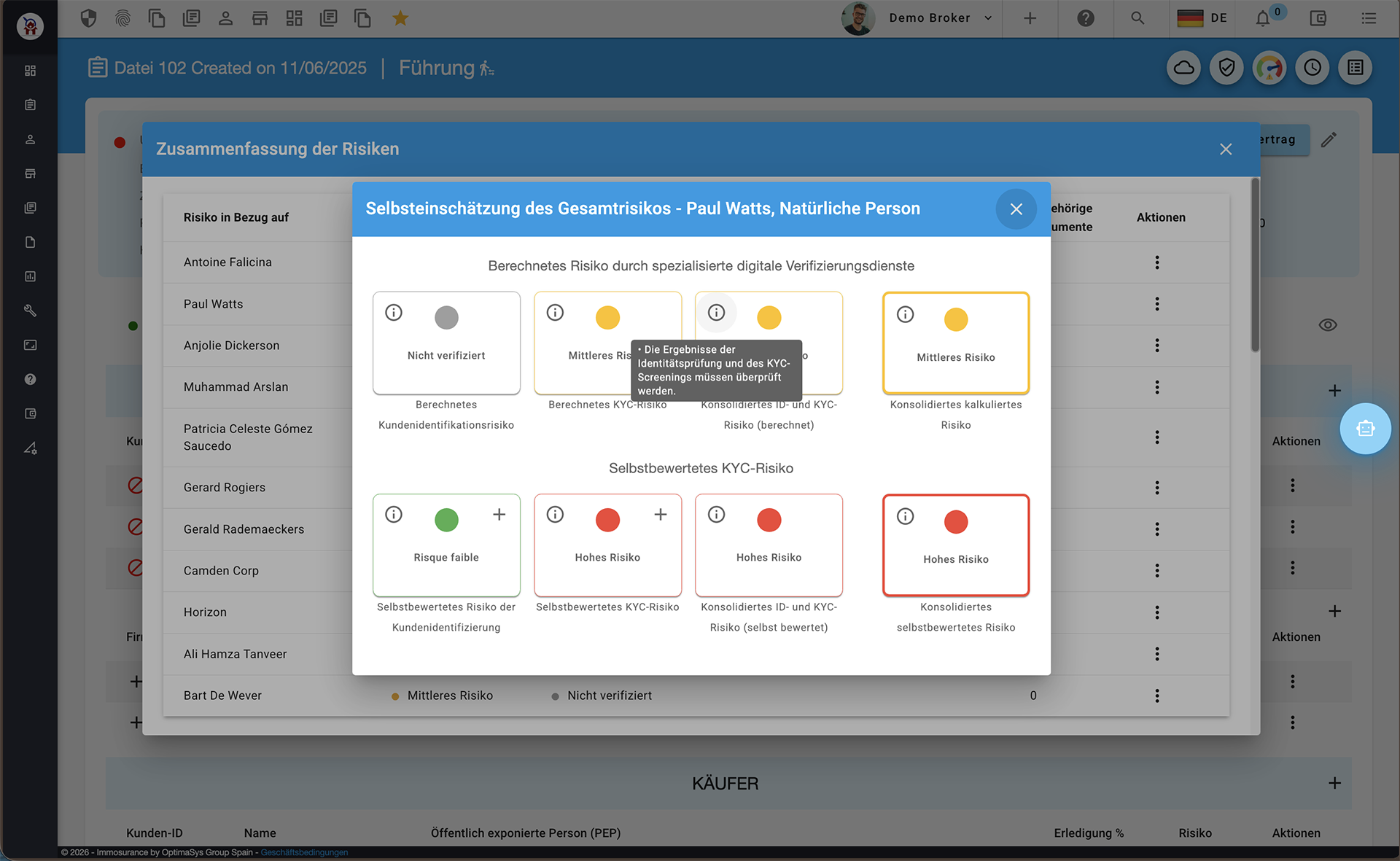The width and height of the screenshot is (1400, 861).
Task: Click the yellow star favorites icon
Action: (x=400, y=18)
